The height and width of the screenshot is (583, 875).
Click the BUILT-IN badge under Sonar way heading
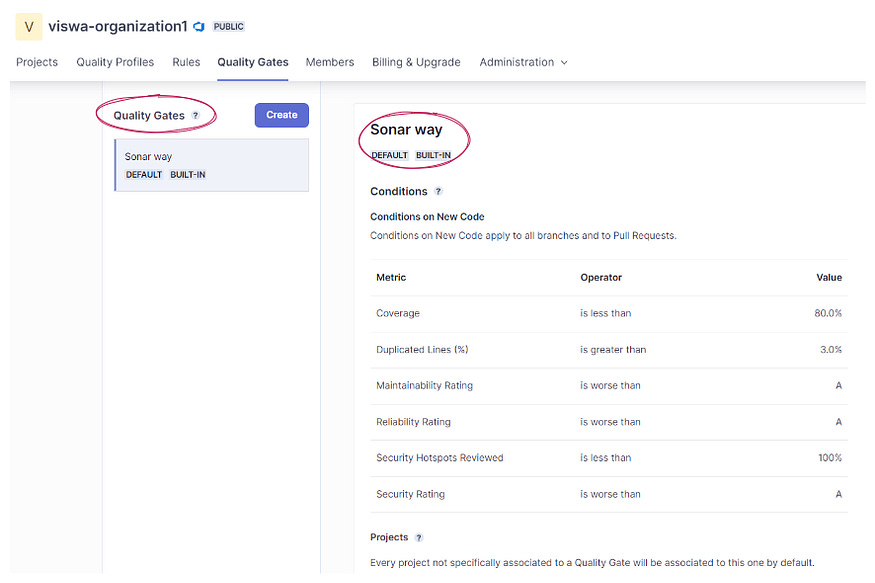tap(435, 155)
